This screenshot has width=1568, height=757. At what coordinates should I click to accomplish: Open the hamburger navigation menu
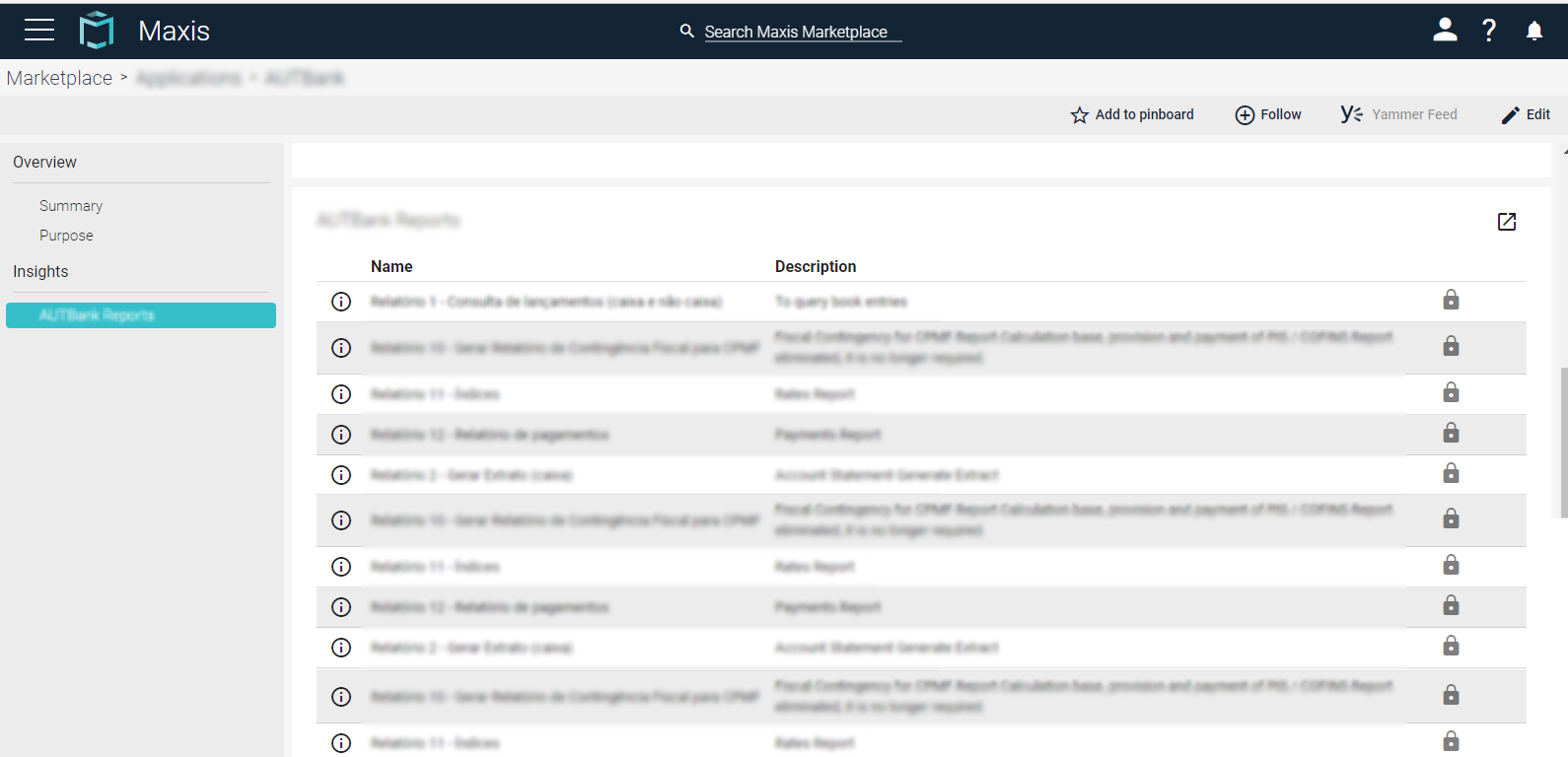coord(39,31)
